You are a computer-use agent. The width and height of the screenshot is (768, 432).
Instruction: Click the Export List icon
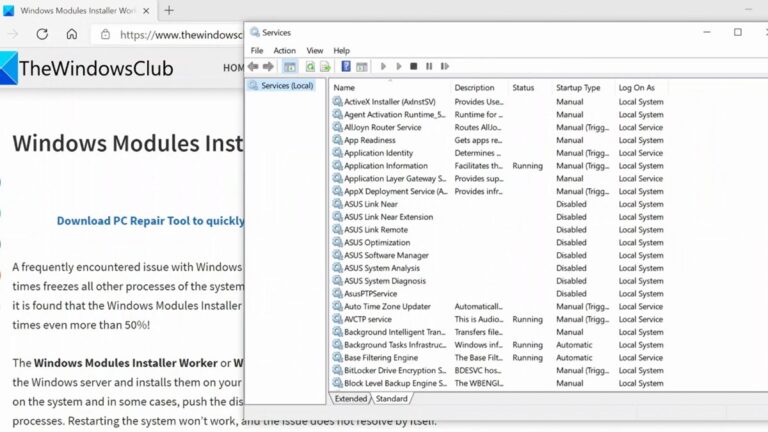[325, 66]
